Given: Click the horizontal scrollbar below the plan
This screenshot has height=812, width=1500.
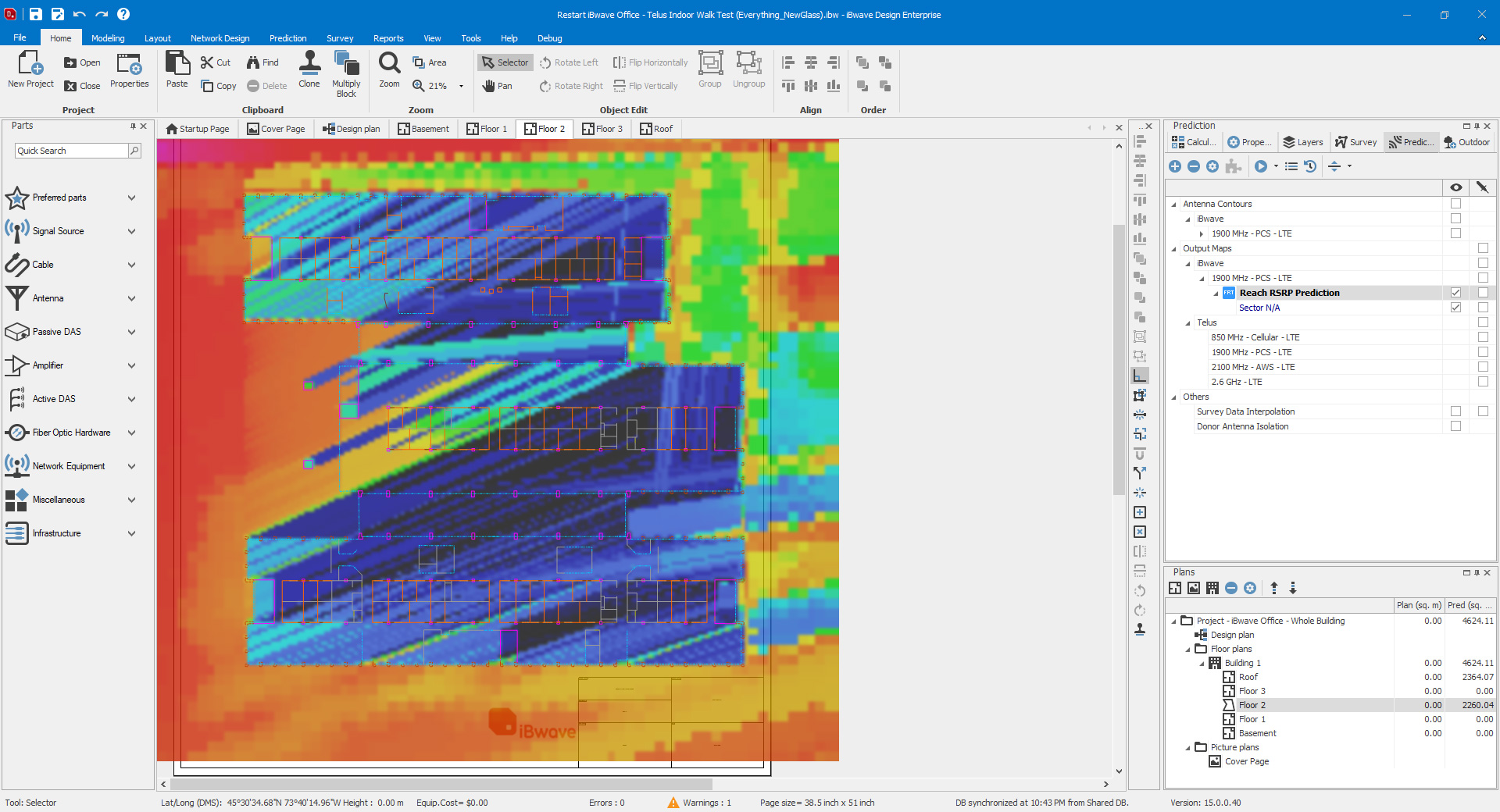Looking at the screenshot, I should tap(441, 784).
